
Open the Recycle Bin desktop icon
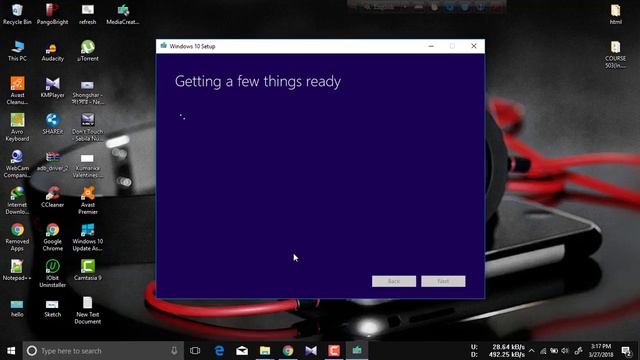point(17,14)
